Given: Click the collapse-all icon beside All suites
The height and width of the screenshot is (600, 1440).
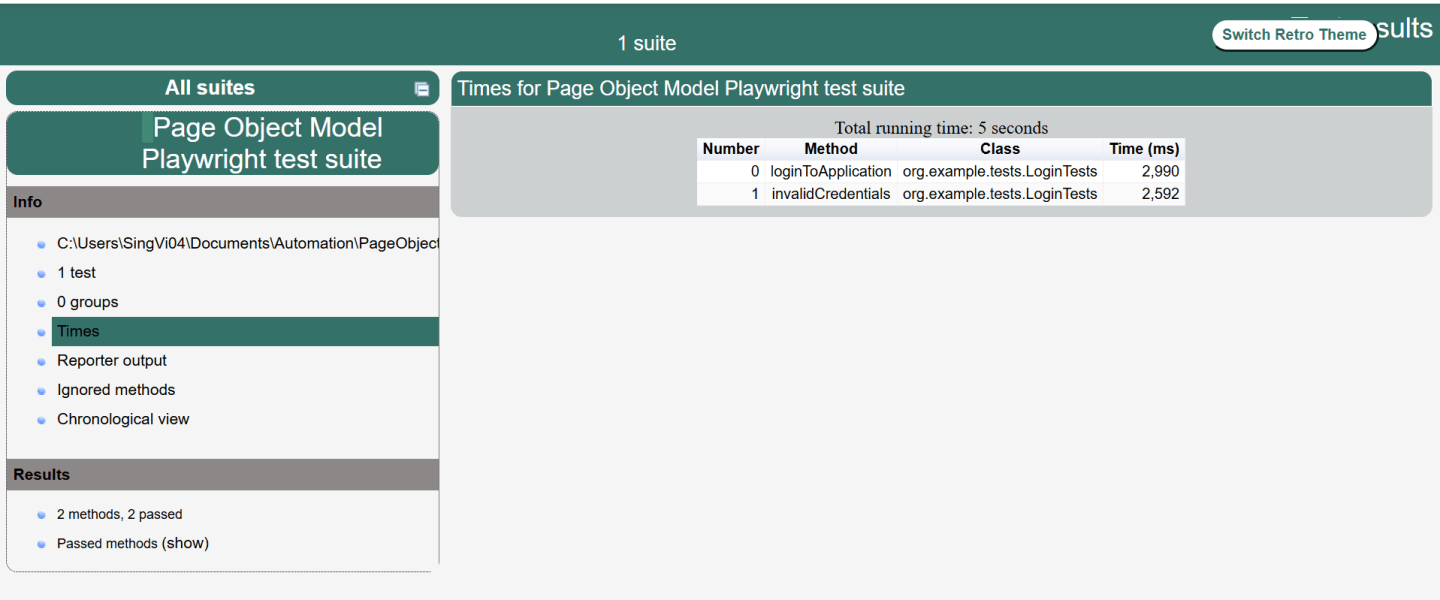Looking at the screenshot, I should tap(421, 88).
